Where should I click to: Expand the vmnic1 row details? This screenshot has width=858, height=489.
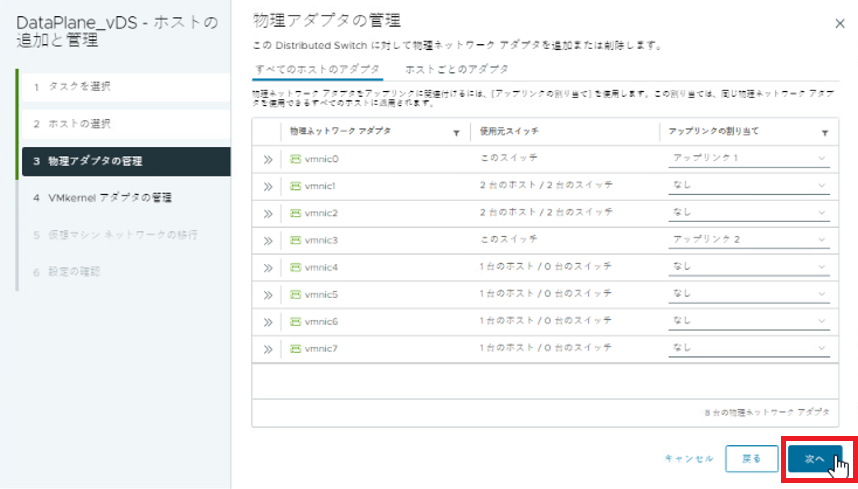267,186
